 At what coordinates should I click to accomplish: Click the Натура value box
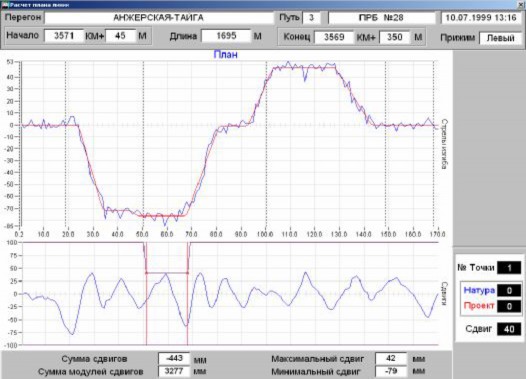point(509,290)
